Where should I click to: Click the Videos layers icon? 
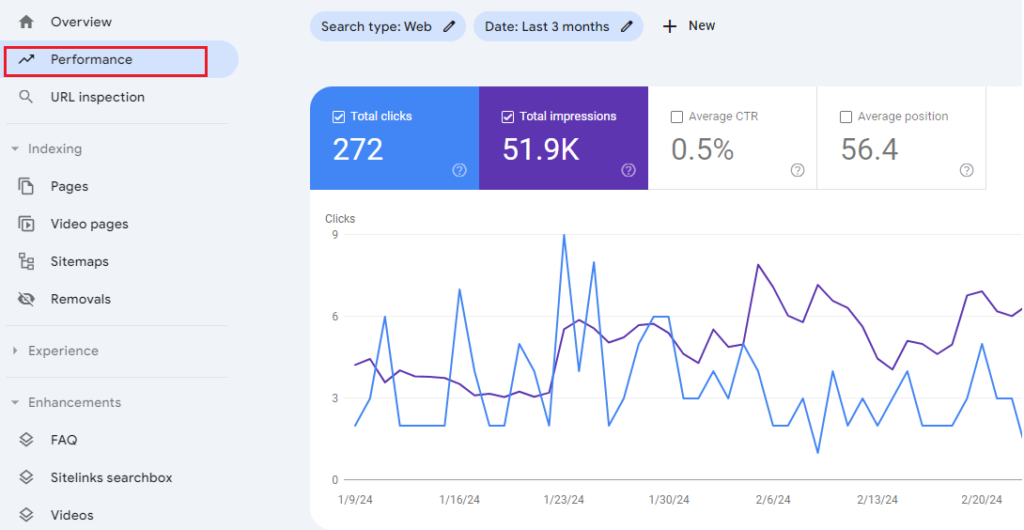click(26, 515)
